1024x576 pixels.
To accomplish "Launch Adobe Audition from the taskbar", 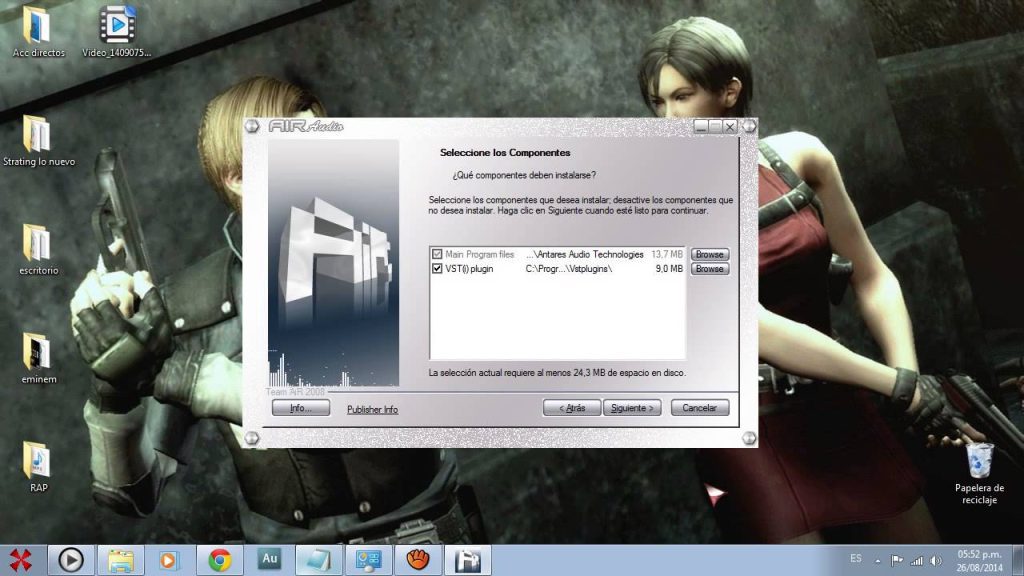I will click(271, 560).
